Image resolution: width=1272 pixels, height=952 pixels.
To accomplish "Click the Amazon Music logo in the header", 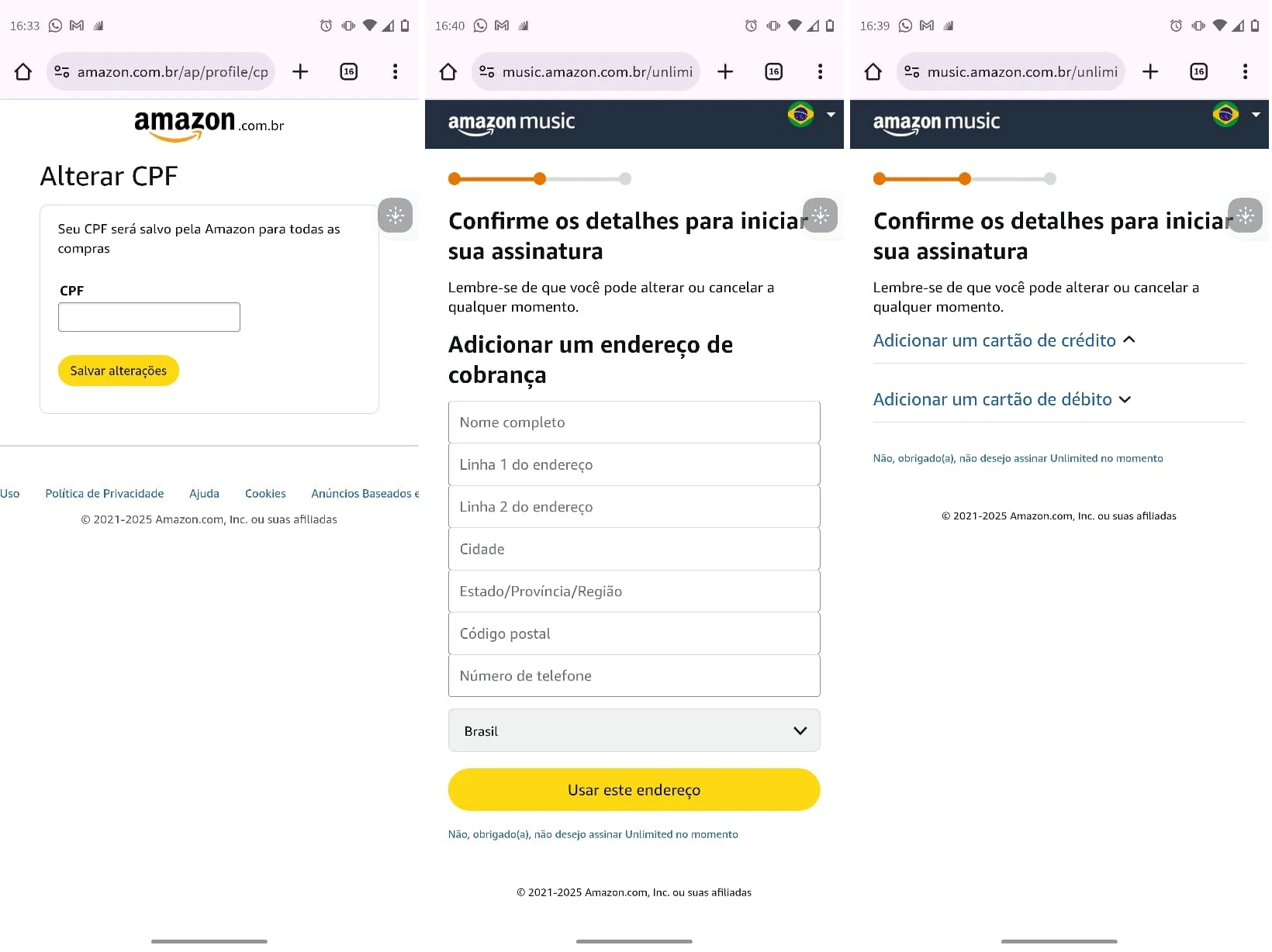I will click(x=511, y=122).
